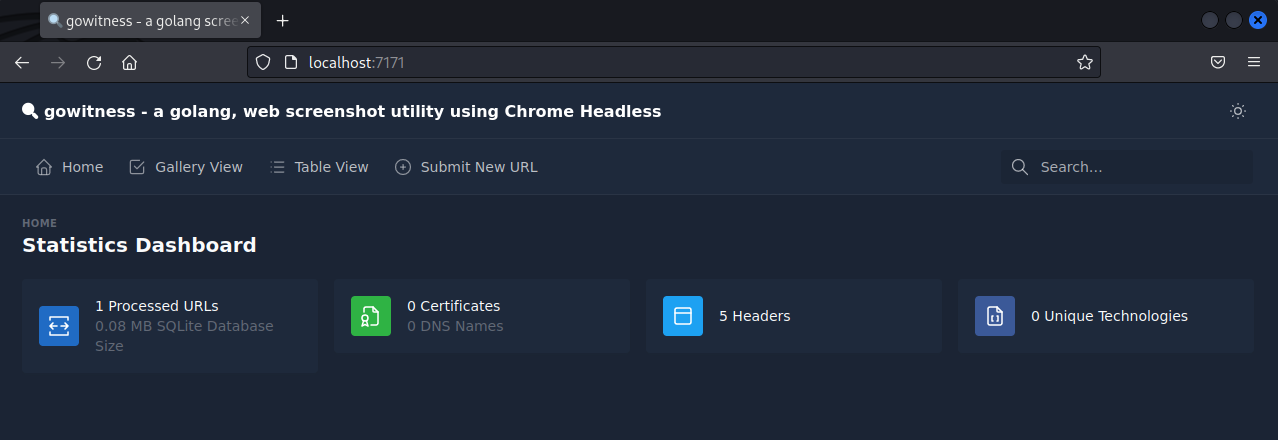Viewport: 1278px width, 440px height.
Task: Open the Home navigation item
Action: tap(69, 167)
